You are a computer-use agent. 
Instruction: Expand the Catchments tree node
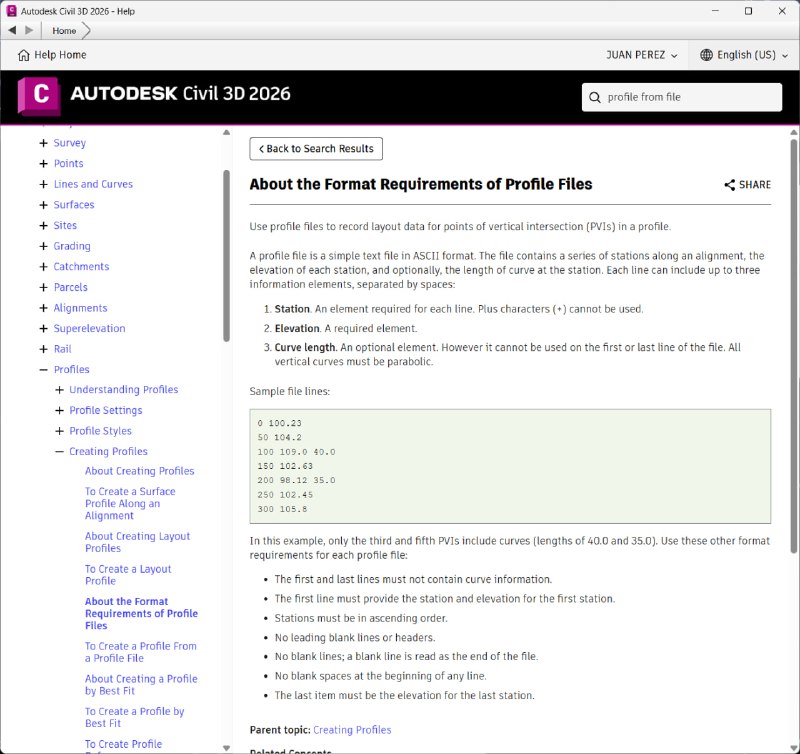pos(43,267)
